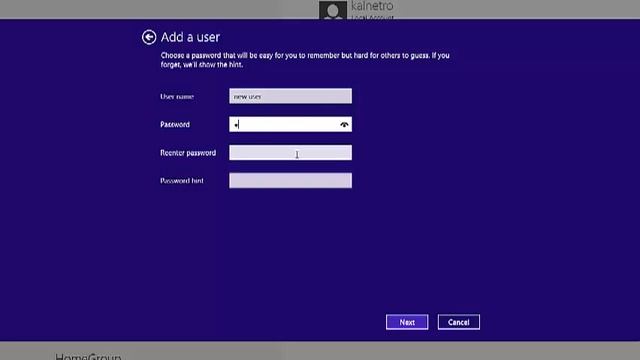Viewport: 640px width, 360px height.
Task: Click the password instructions paragraph
Action: coord(305,60)
